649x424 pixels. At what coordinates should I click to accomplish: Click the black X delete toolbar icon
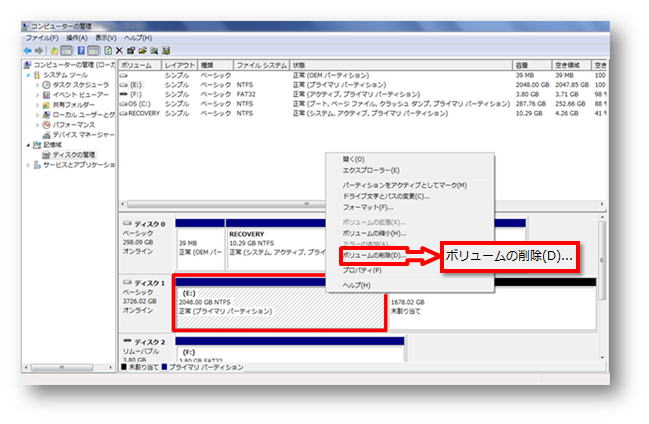pos(119,51)
